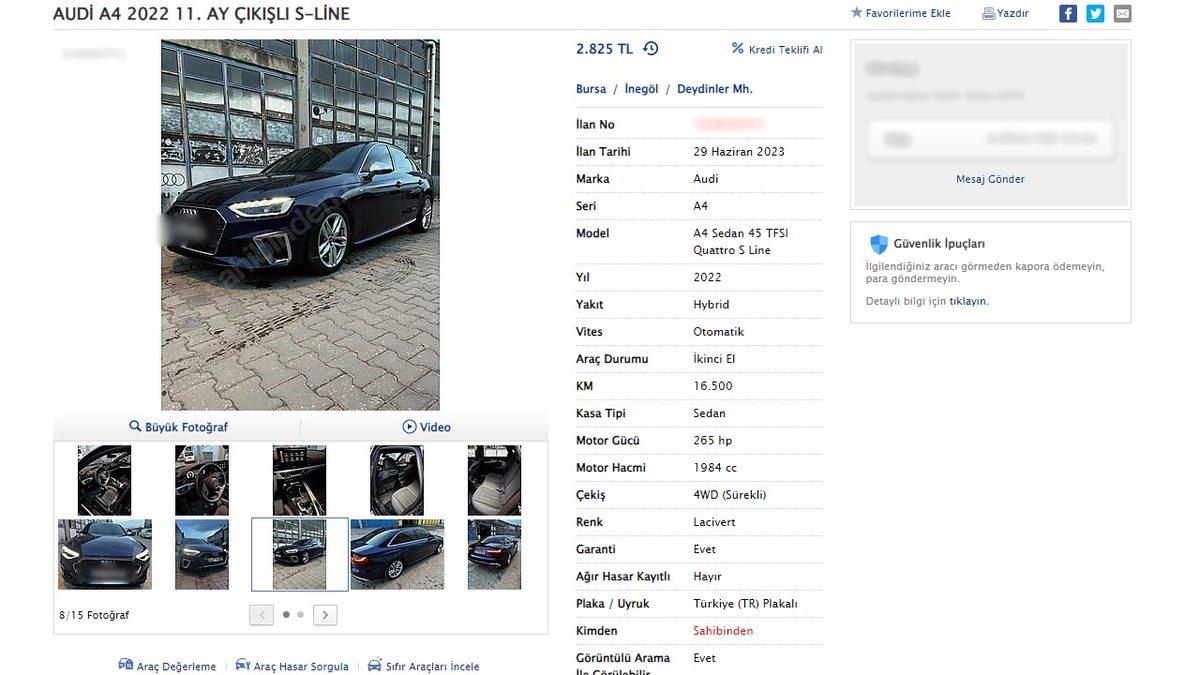Click the Kredi Teklifi Al percent icon
Screen dimensions: 1200x675
click(x=738, y=48)
